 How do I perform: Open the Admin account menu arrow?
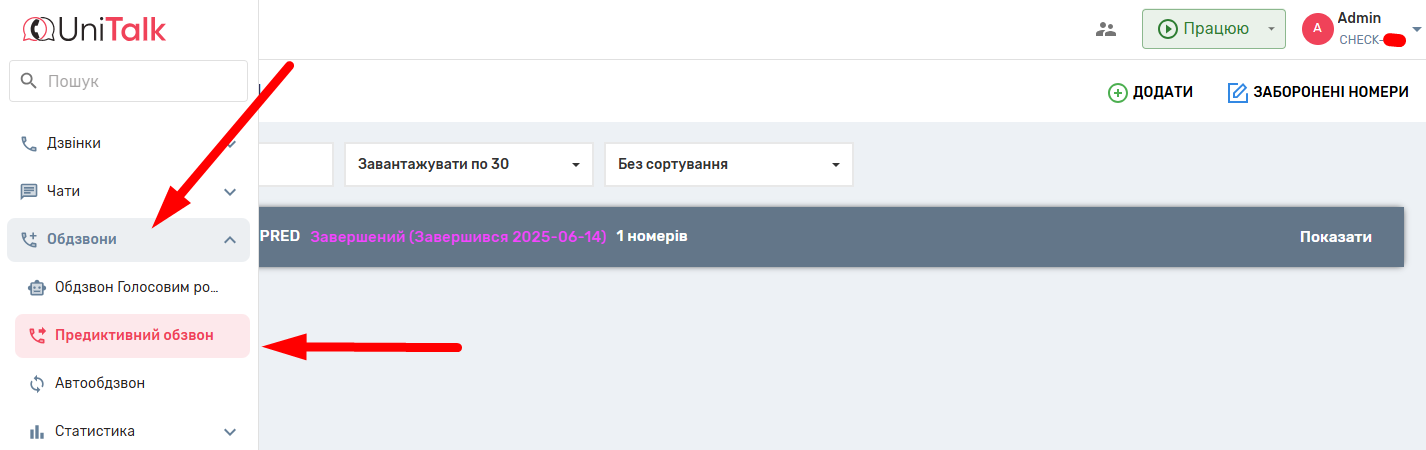click(1416, 30)
